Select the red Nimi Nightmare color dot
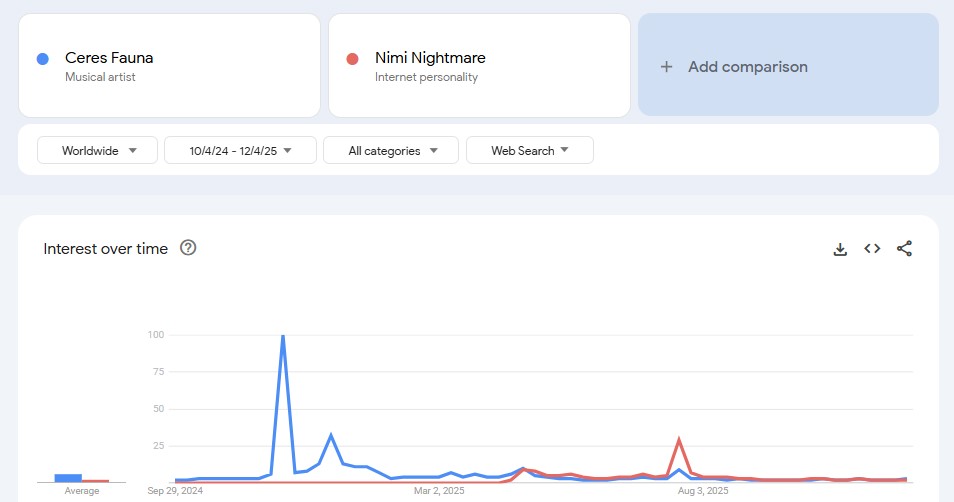The height and width of the screenshot is (502, 954). click(x=352, y=59)
